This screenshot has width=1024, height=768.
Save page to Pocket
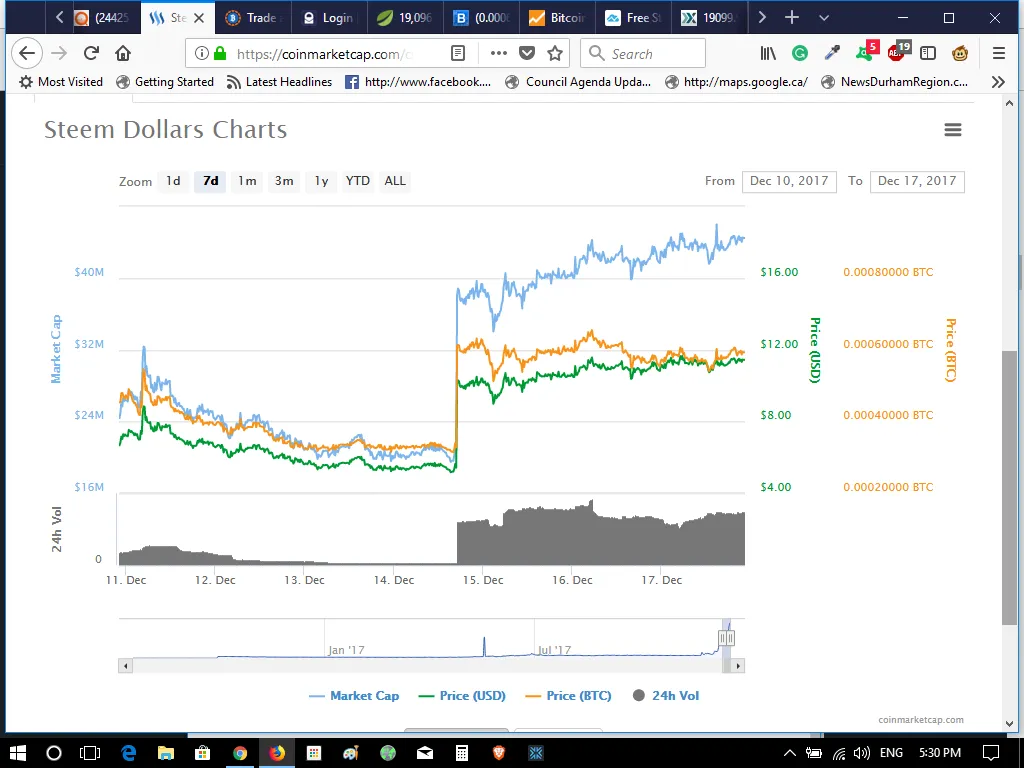pyautogui.click(x=527, y=53)
